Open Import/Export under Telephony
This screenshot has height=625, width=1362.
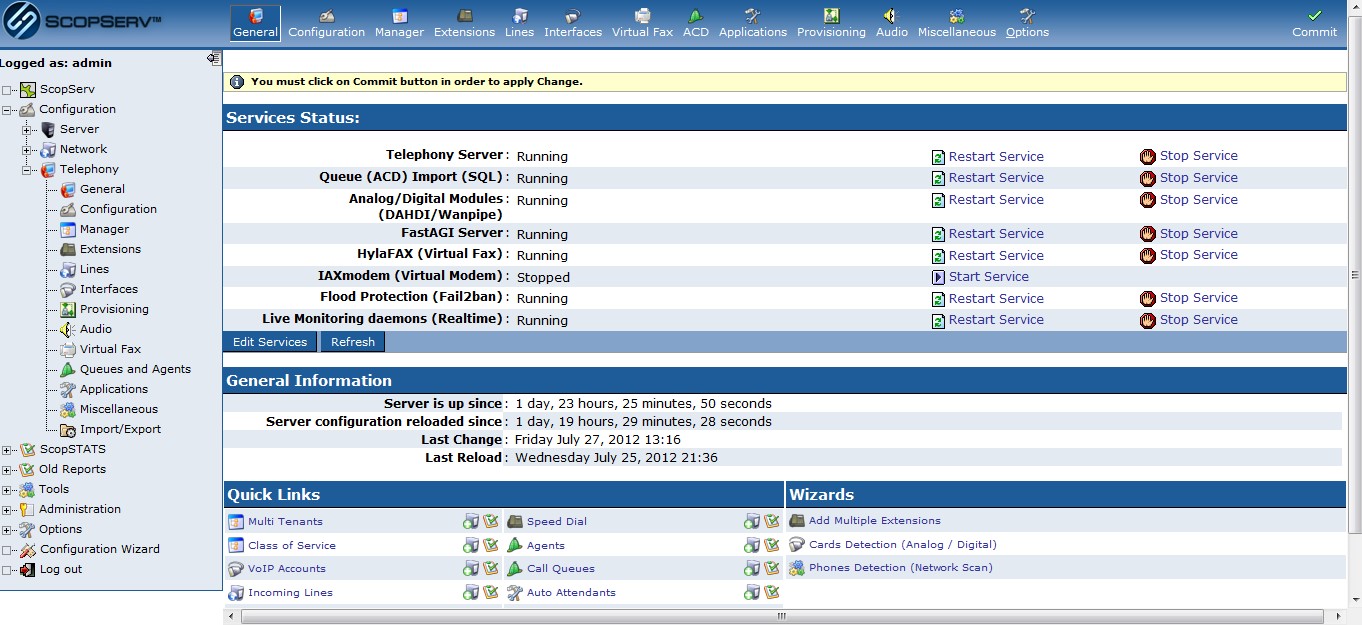coord(120,429)
